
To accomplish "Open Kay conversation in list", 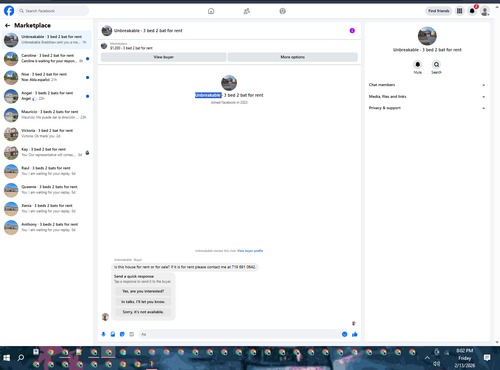I will click(47, 152).
